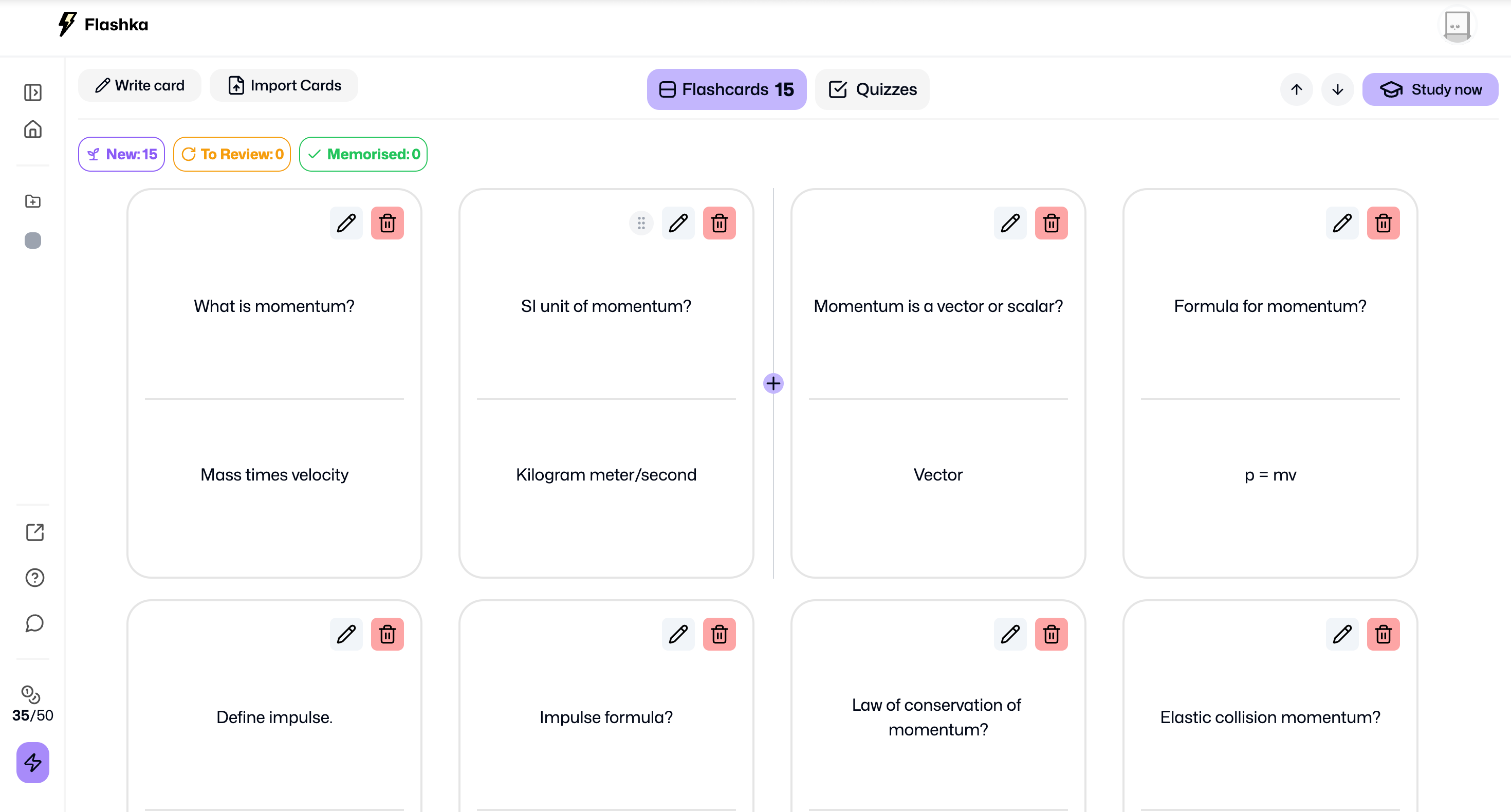Delete the 'Formula for momentum?' card
The width and height of the screenshot is (1511, 812).
(x=1383, y=223)
